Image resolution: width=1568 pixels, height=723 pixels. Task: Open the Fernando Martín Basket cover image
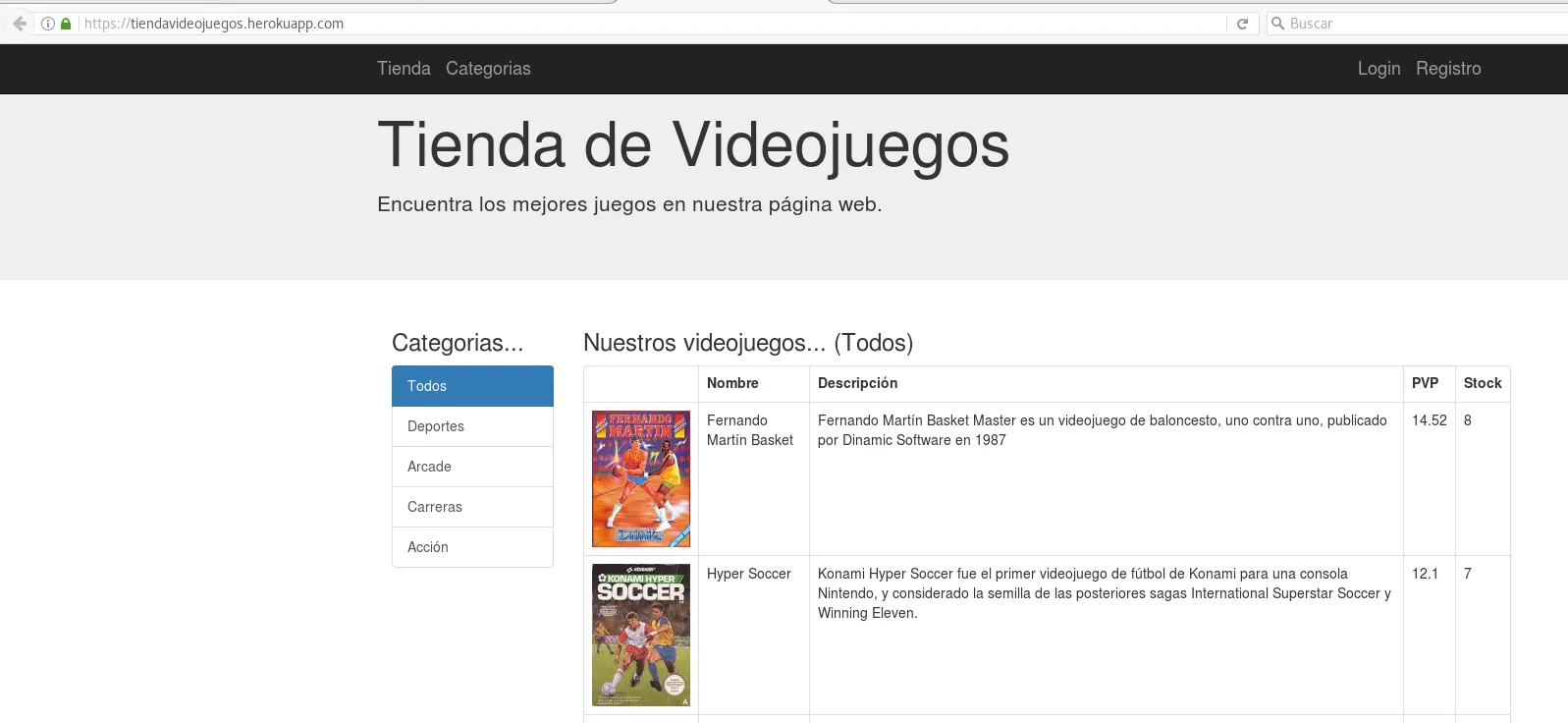pos(641,478)
